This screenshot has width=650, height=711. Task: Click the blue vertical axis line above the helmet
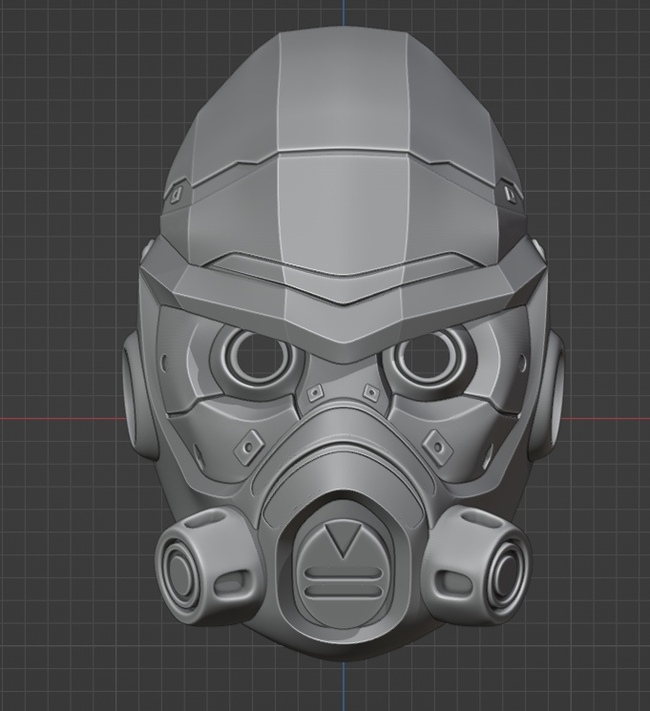[x=342, y=12]
